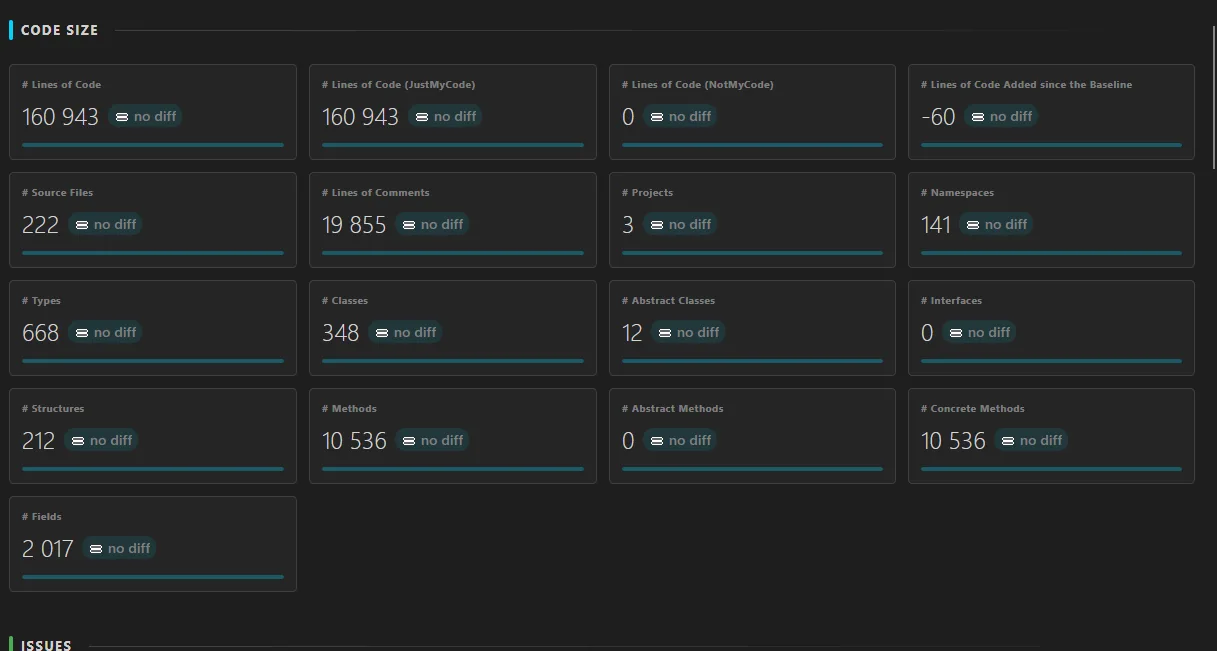Click the no diff badge in Abstract Classes card
The width and height of the screenshot is (1217, 651).
point(688,332)
